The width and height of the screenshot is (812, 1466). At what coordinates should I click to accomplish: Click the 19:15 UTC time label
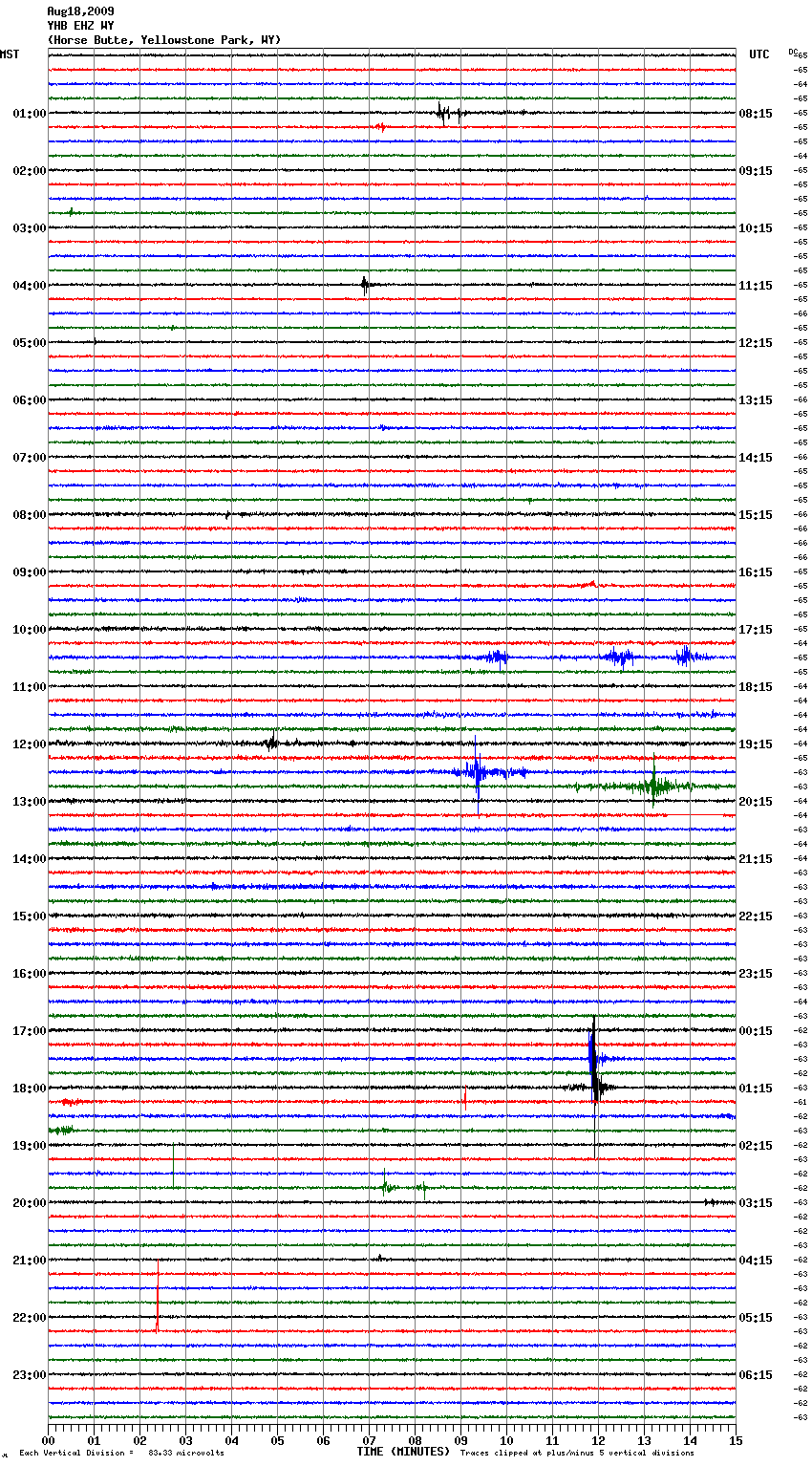pos(756,744)
